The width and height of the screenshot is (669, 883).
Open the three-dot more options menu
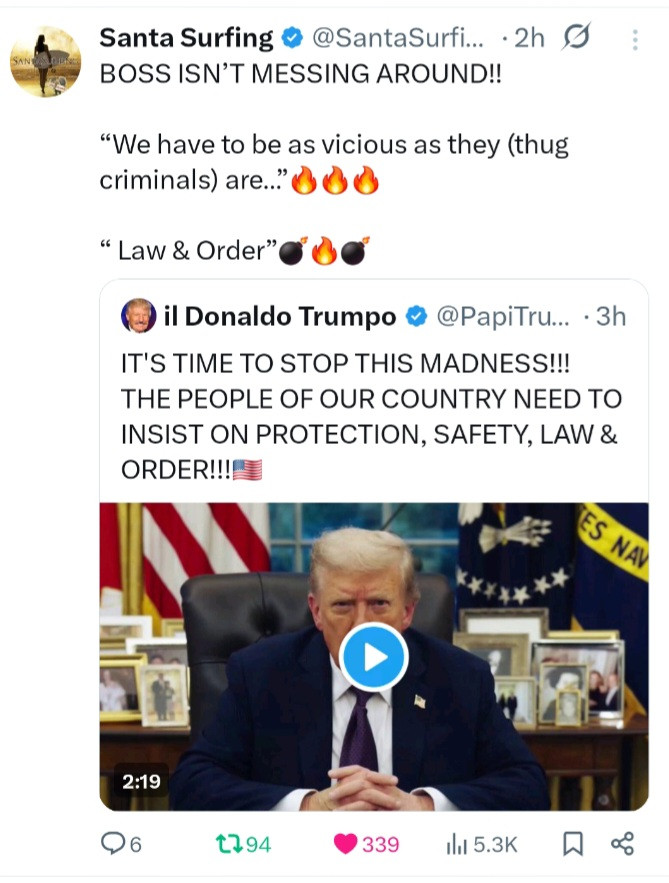point(635,40)
